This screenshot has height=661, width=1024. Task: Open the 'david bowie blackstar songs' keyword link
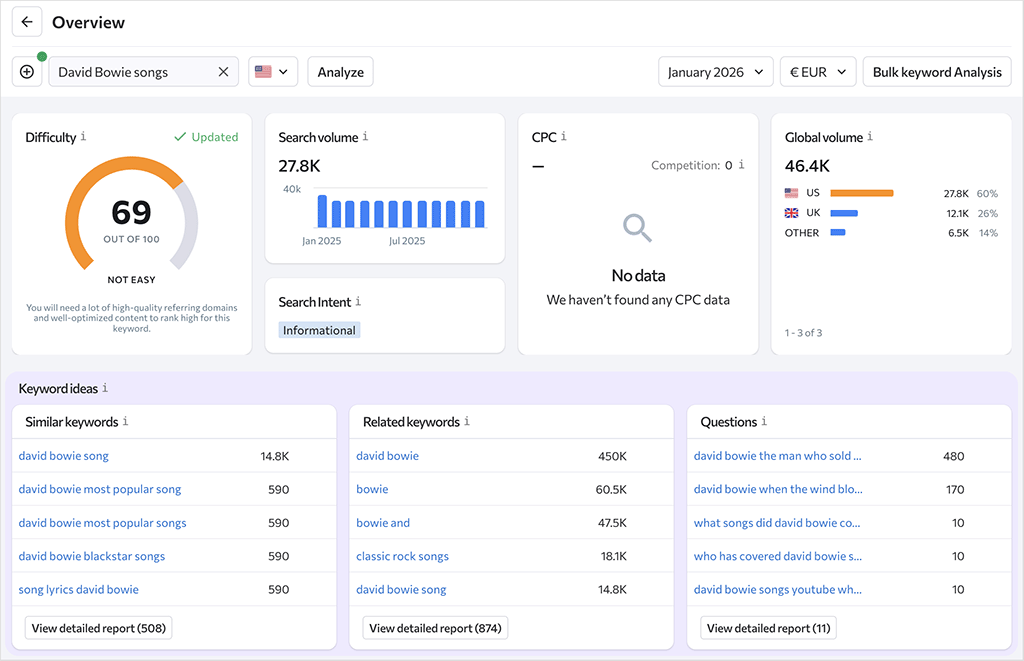[92, 556]
